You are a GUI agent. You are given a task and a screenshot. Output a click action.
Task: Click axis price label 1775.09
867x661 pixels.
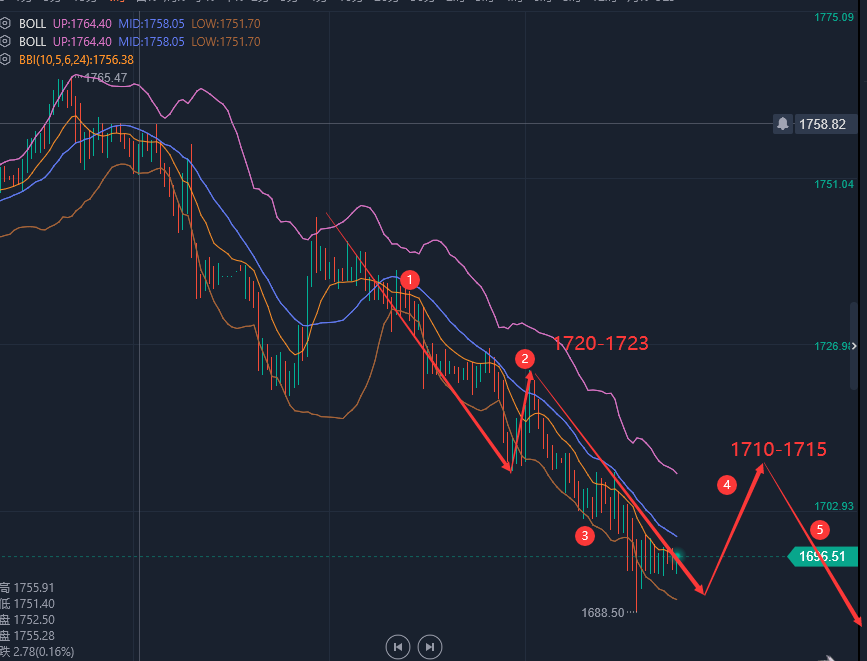point(834,17)
